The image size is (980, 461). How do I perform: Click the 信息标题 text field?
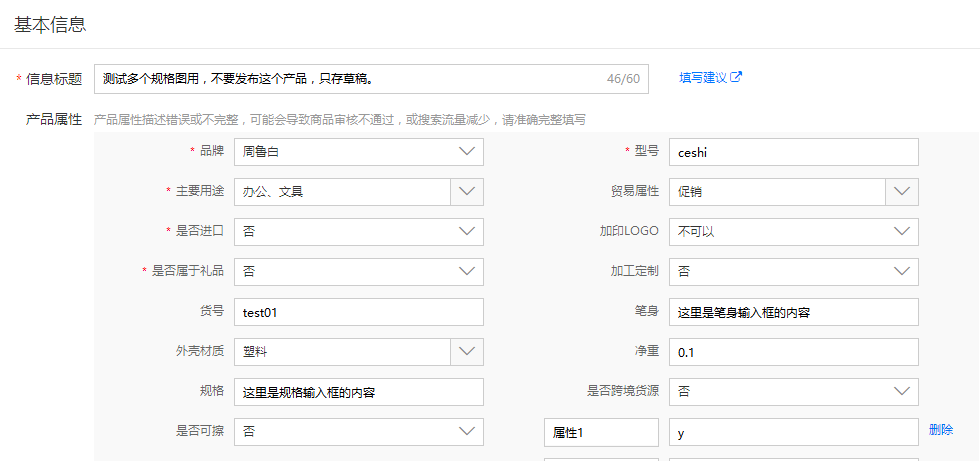click(350, 79)
